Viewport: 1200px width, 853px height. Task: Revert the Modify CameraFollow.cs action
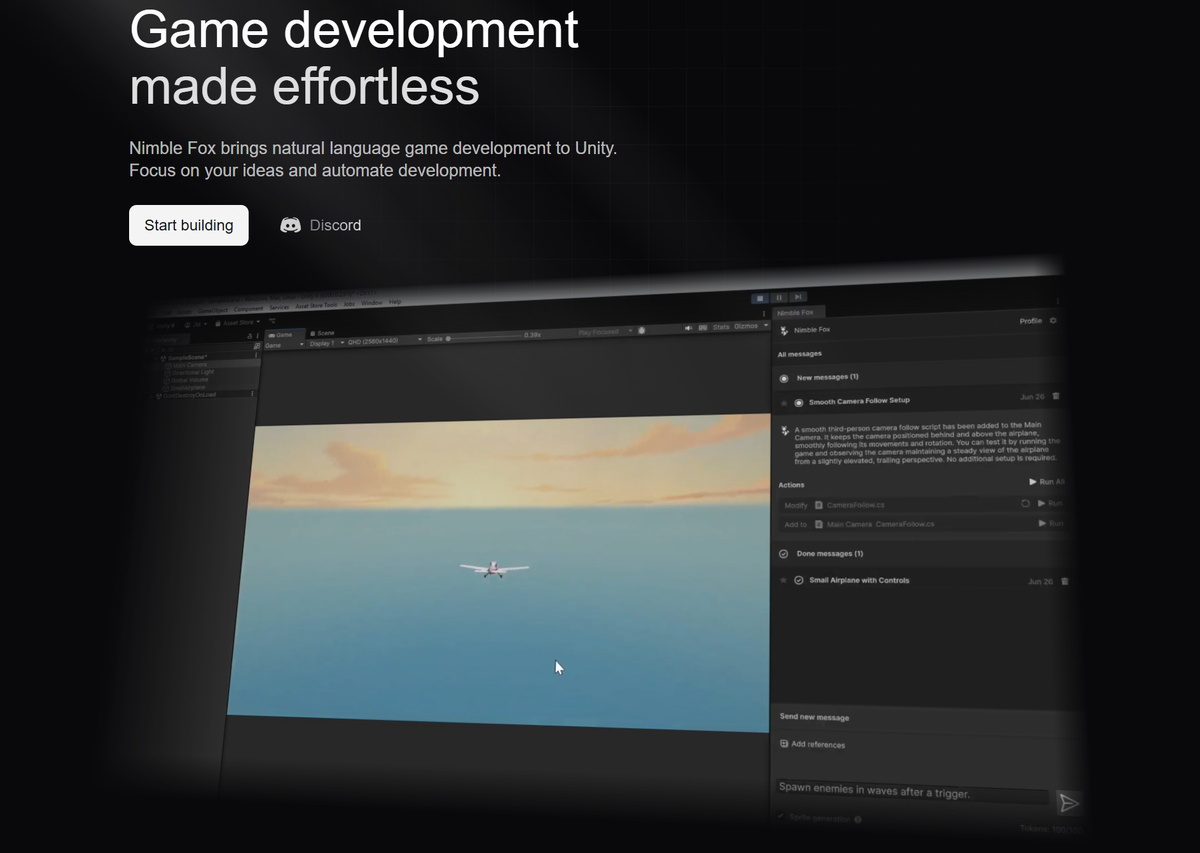(1025, 504)
